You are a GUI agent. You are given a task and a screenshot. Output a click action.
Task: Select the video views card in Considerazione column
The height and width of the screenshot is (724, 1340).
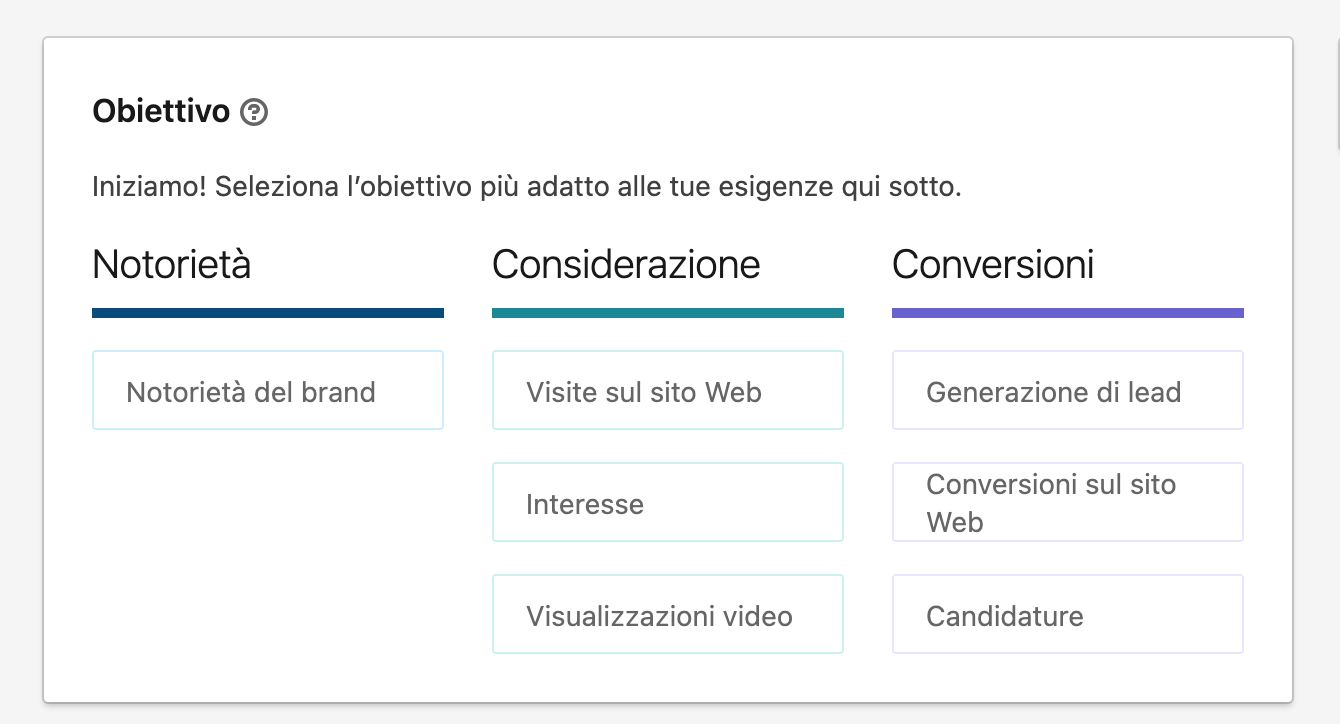(667, 614)
